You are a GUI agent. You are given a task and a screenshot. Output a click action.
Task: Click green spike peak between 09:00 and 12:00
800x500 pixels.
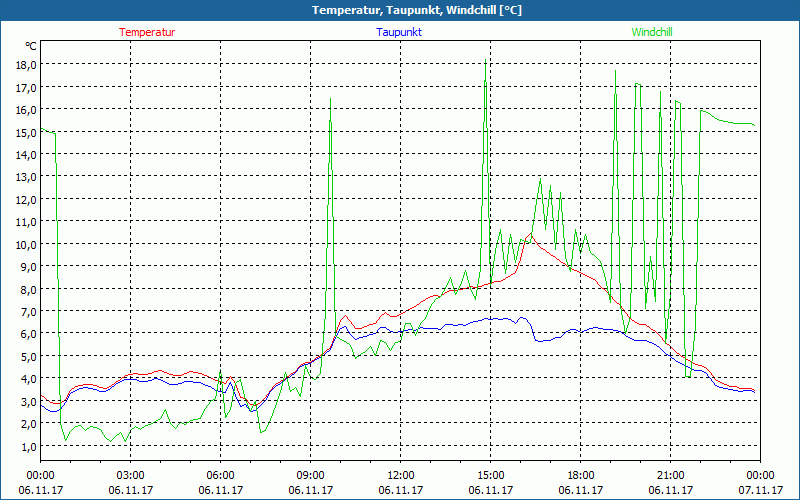click(x=330, y=98)
